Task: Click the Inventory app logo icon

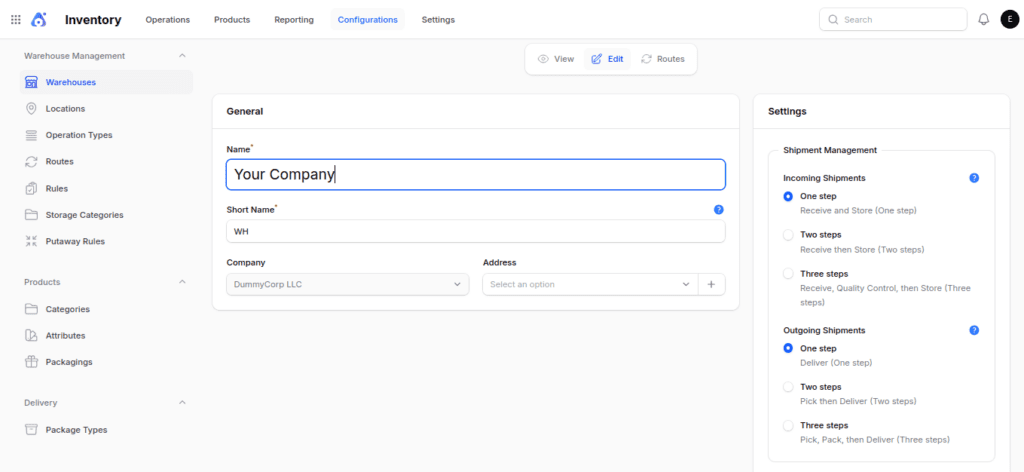Action: (39, 20)
